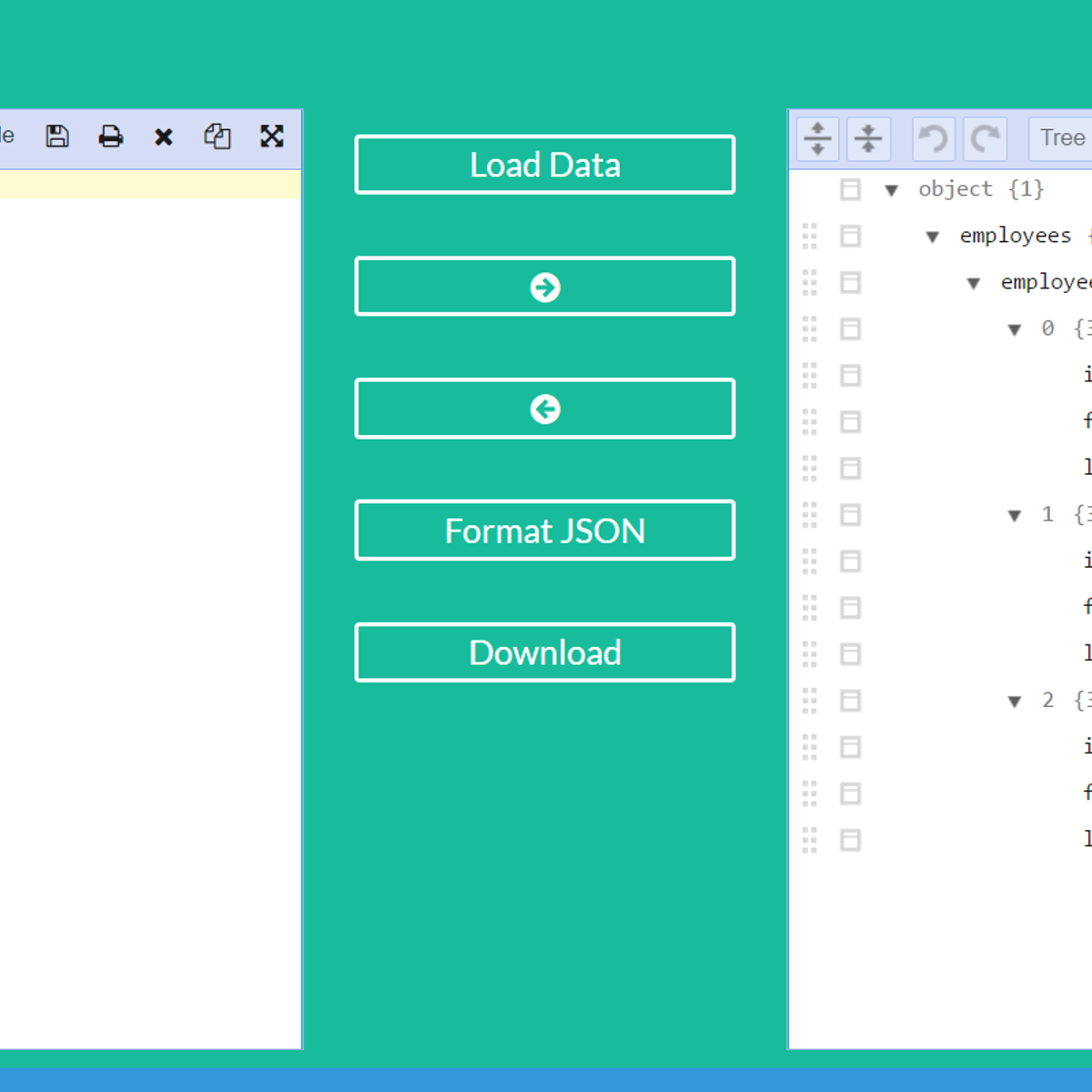
Task: Collapse the root object node
Action: coord(892,190)
